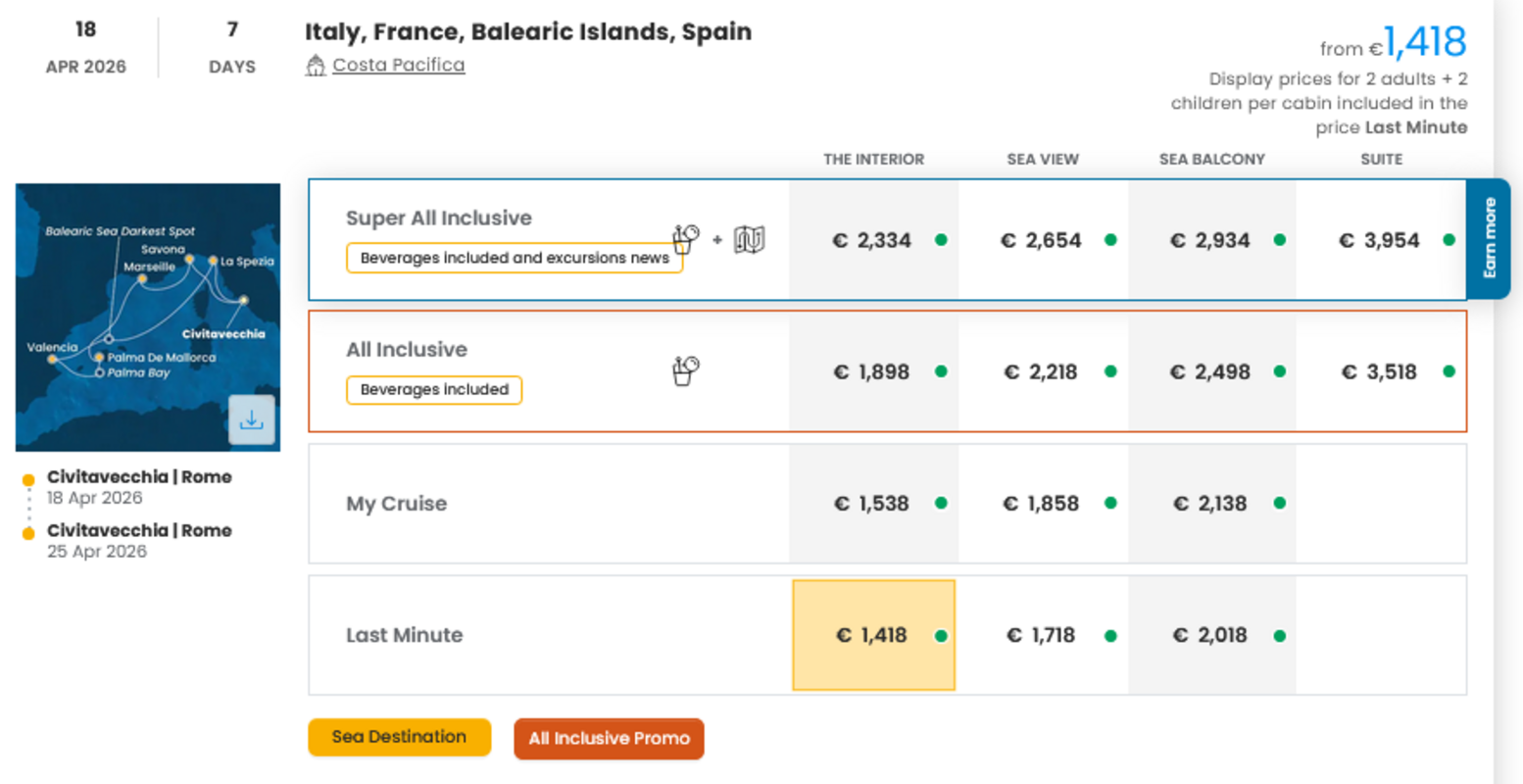Click the My Cruise fare row label
This screenshot has height=784, width=1523.
[396, 504]
